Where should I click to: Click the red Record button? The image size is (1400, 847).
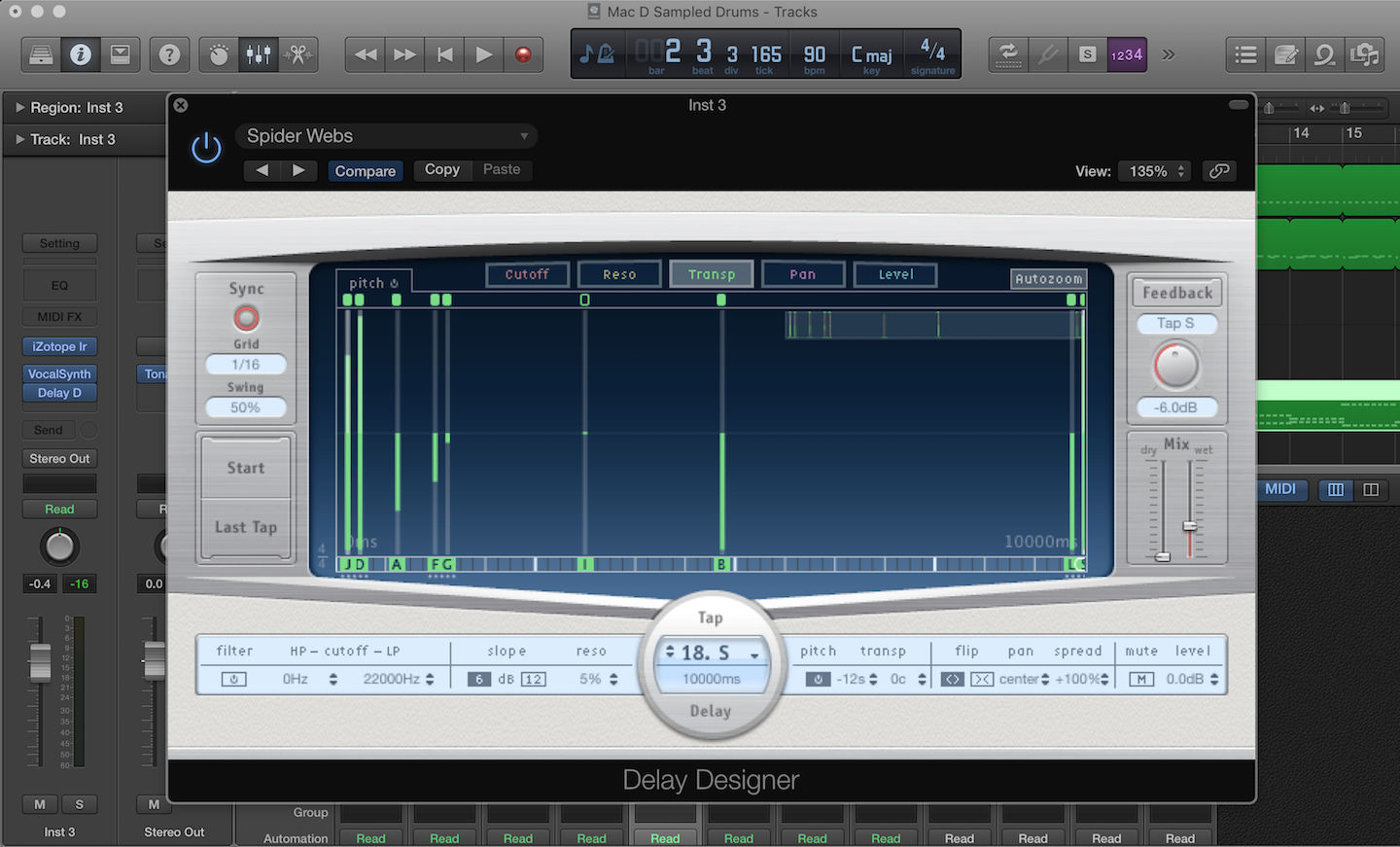pos(523,54)
